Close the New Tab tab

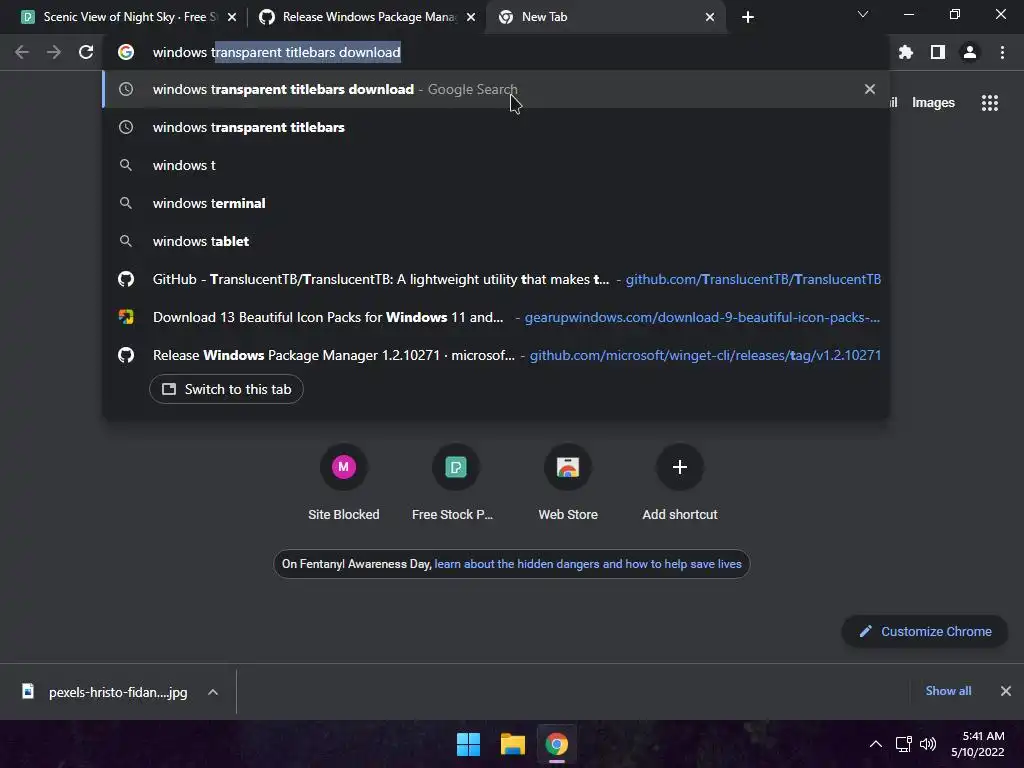[710, 17]
